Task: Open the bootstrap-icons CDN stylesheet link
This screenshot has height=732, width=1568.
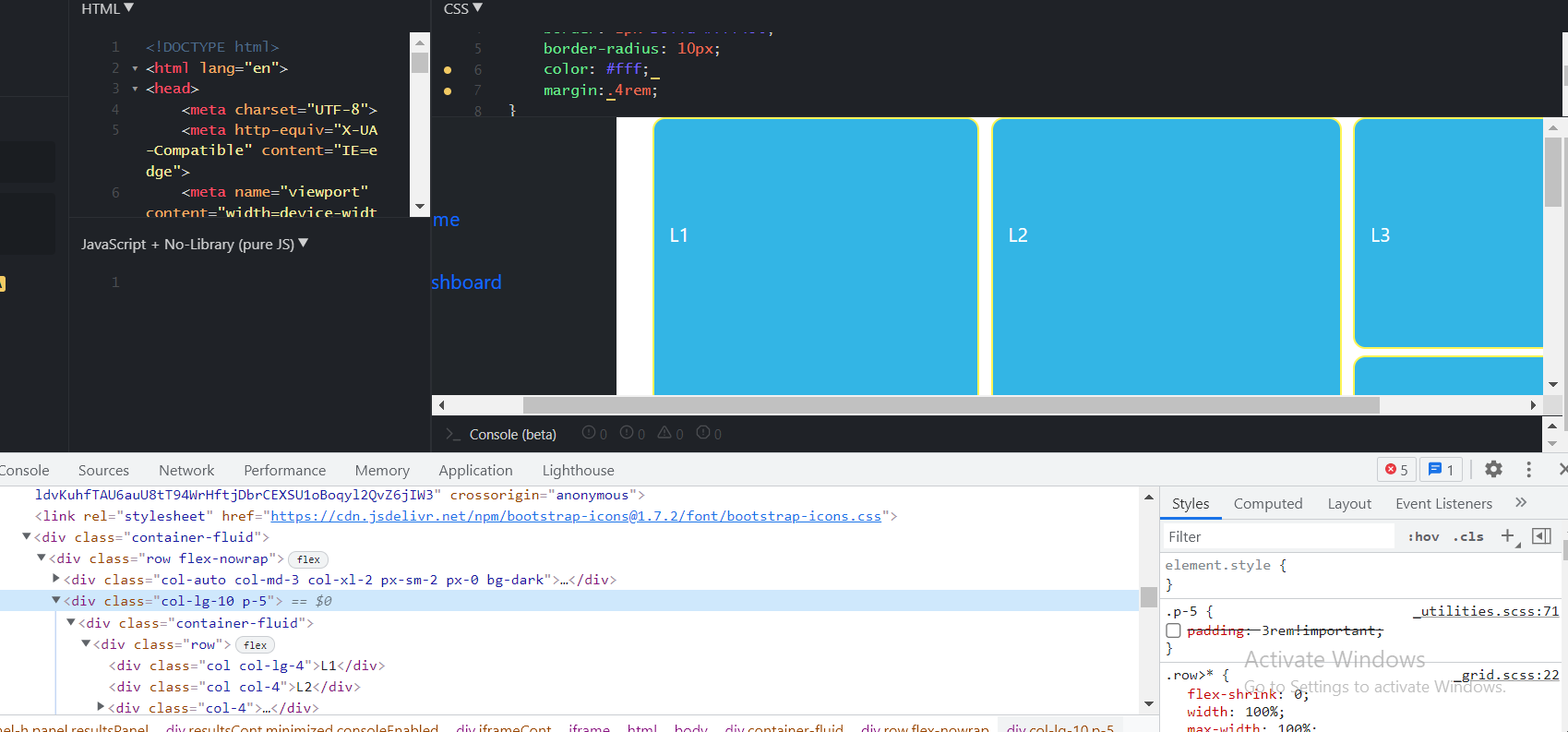Action: click(576, 516)
